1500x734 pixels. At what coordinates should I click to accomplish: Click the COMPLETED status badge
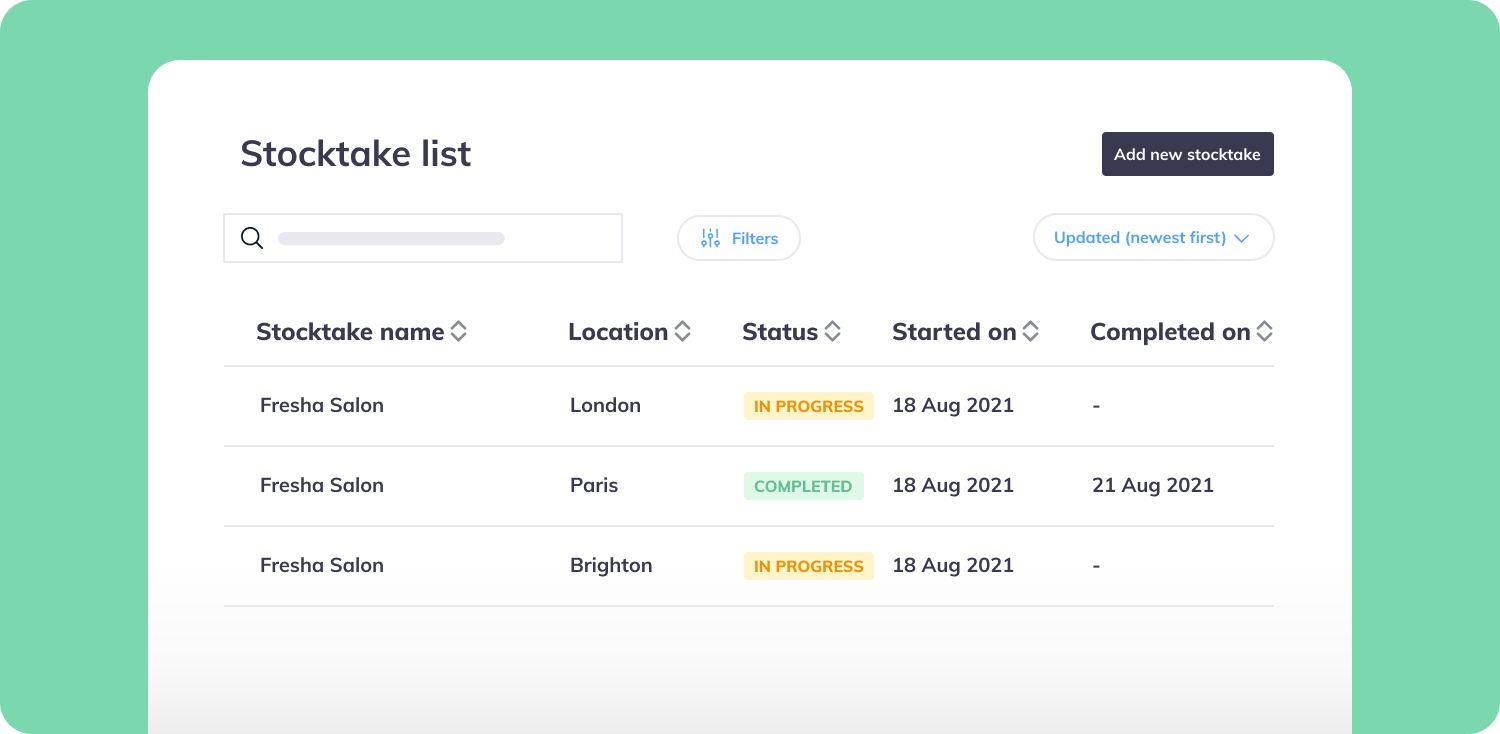point(803,486)
